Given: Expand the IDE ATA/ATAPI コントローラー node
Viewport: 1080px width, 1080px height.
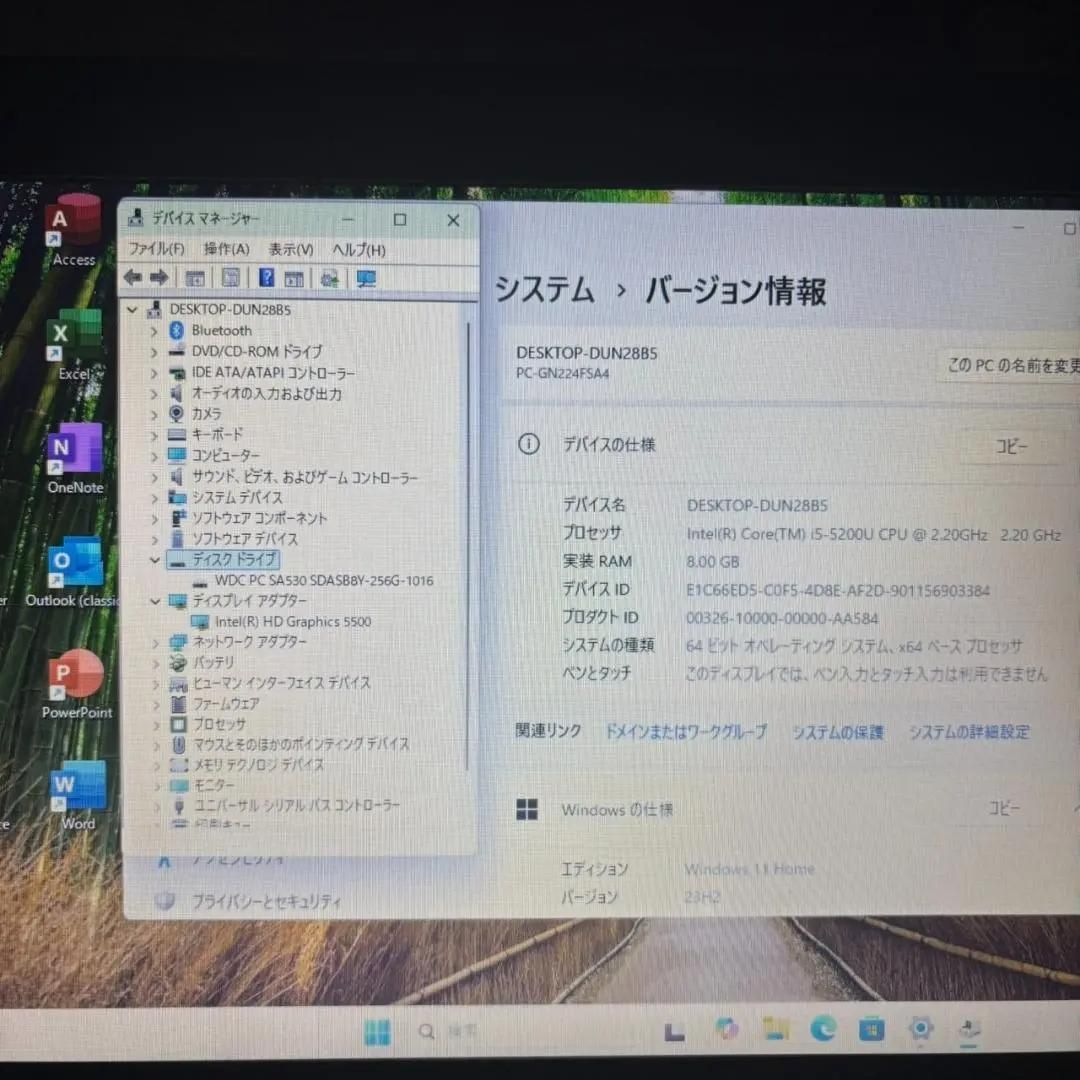Looking at the screenshot, I should (x=154, y=373).
